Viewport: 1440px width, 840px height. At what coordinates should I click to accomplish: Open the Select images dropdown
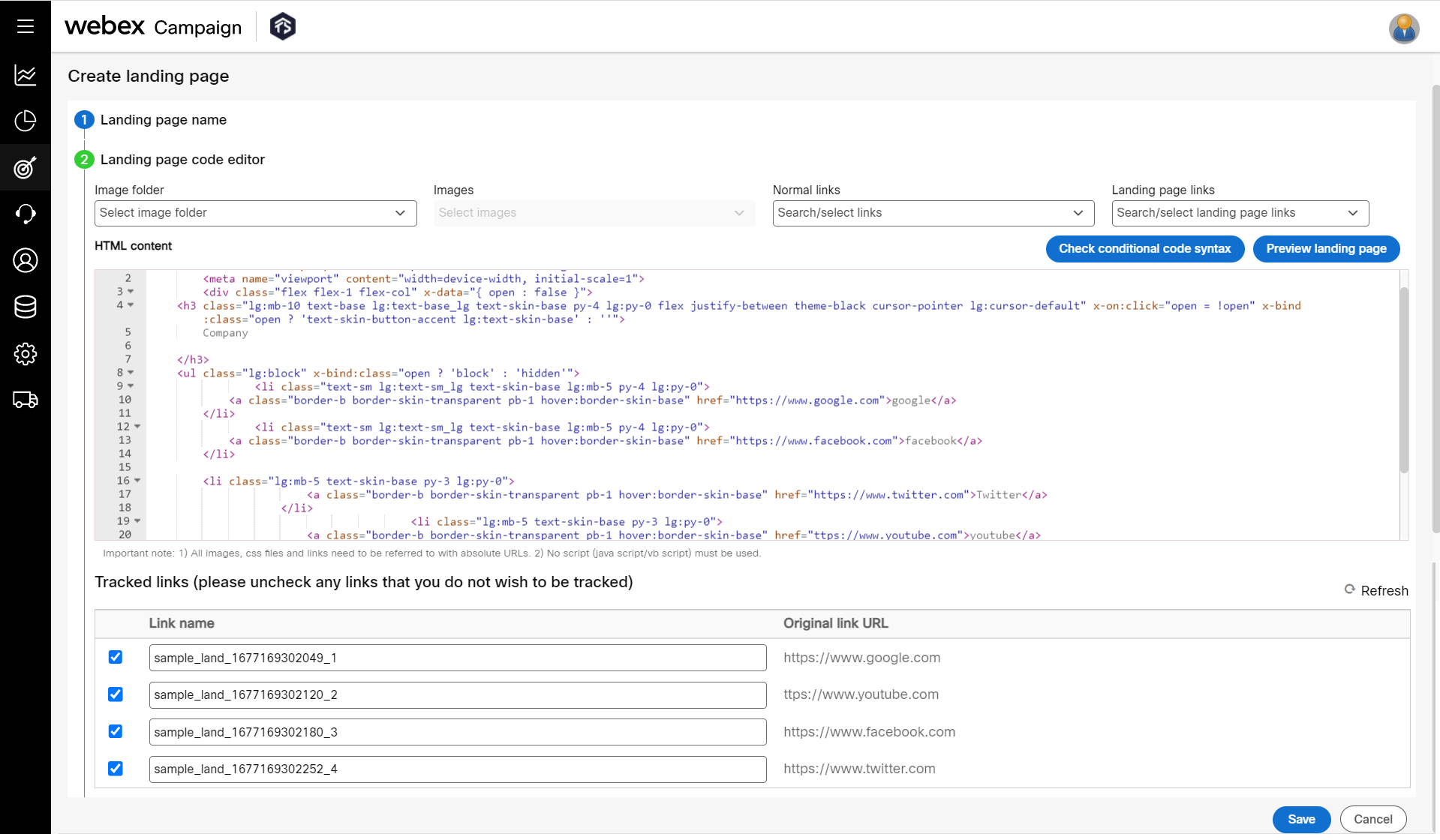click(594, 213)
